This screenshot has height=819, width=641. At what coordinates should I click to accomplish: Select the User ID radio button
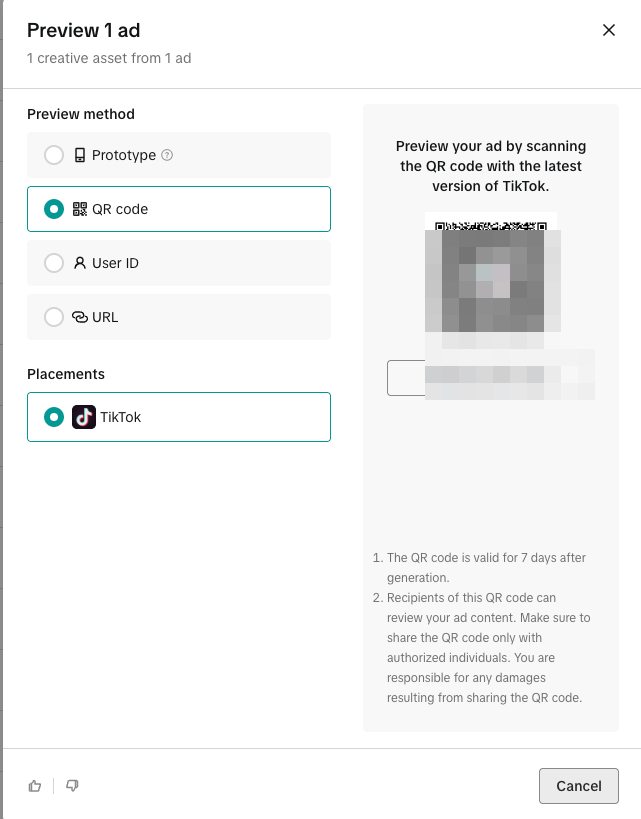54,263
